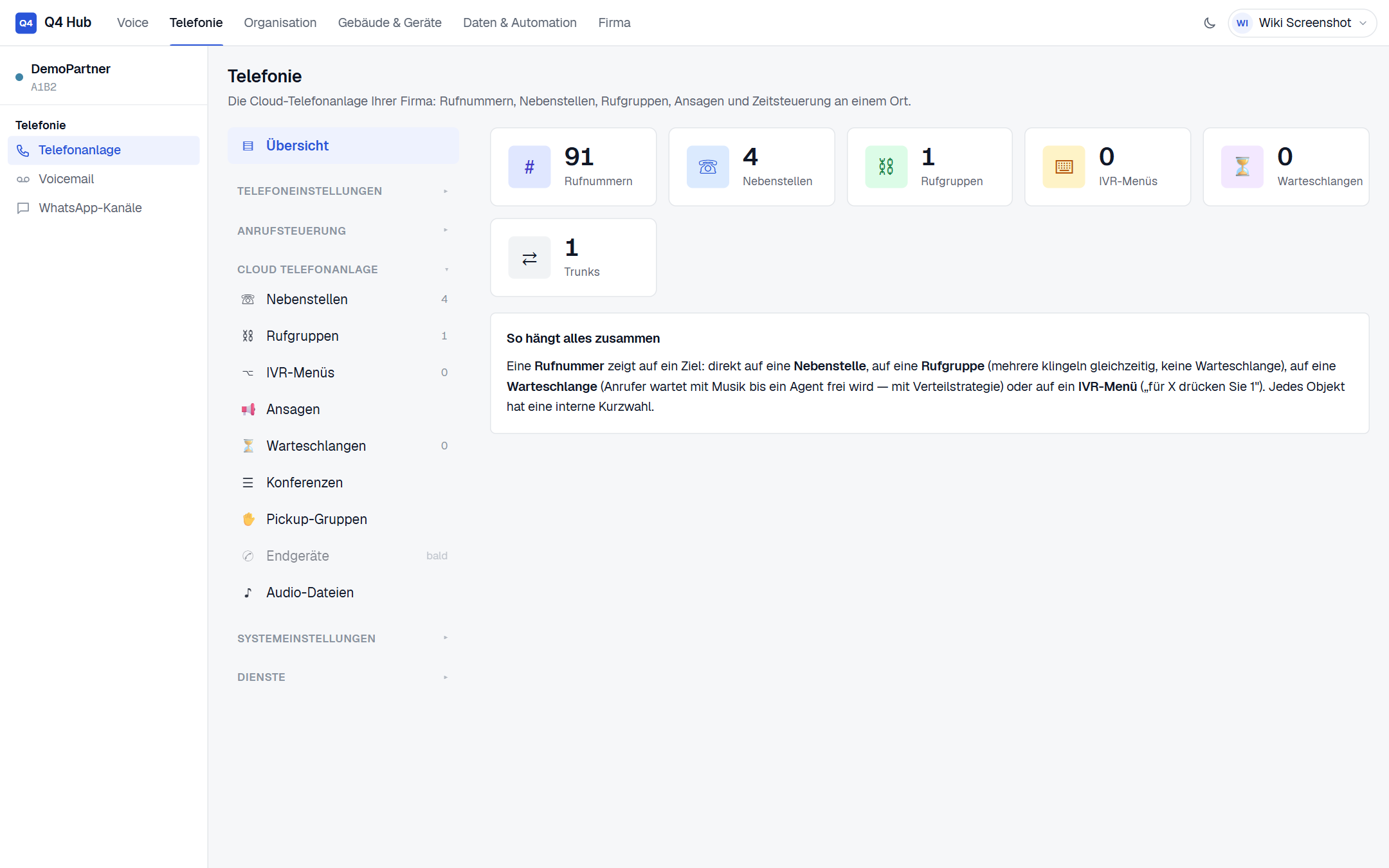Open WhatsApp-Kanäle in the sidebar
The width and height of the screenshot is (1389, 868).
tap(104, 208)
